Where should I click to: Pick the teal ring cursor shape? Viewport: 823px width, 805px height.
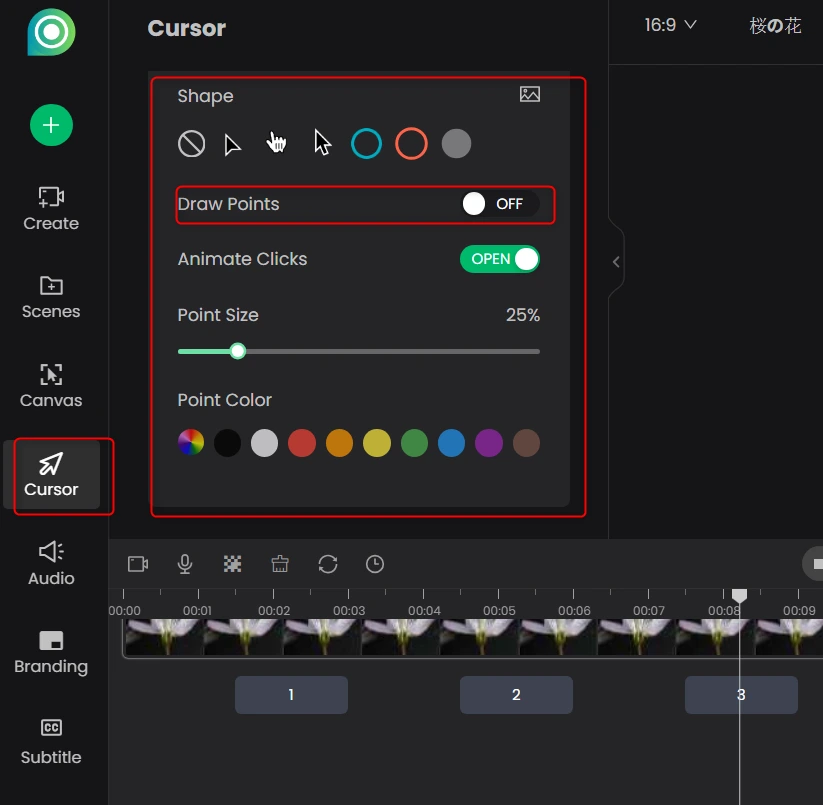pos(366,144)
